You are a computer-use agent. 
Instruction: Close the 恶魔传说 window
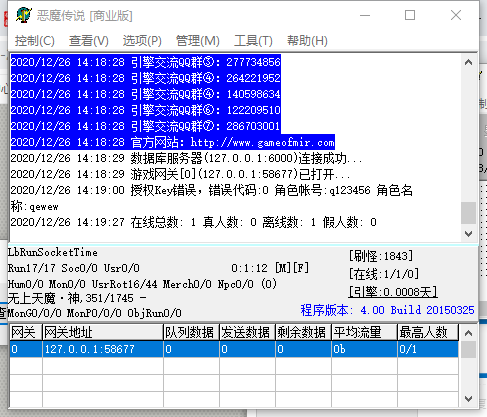coord(456,15)
